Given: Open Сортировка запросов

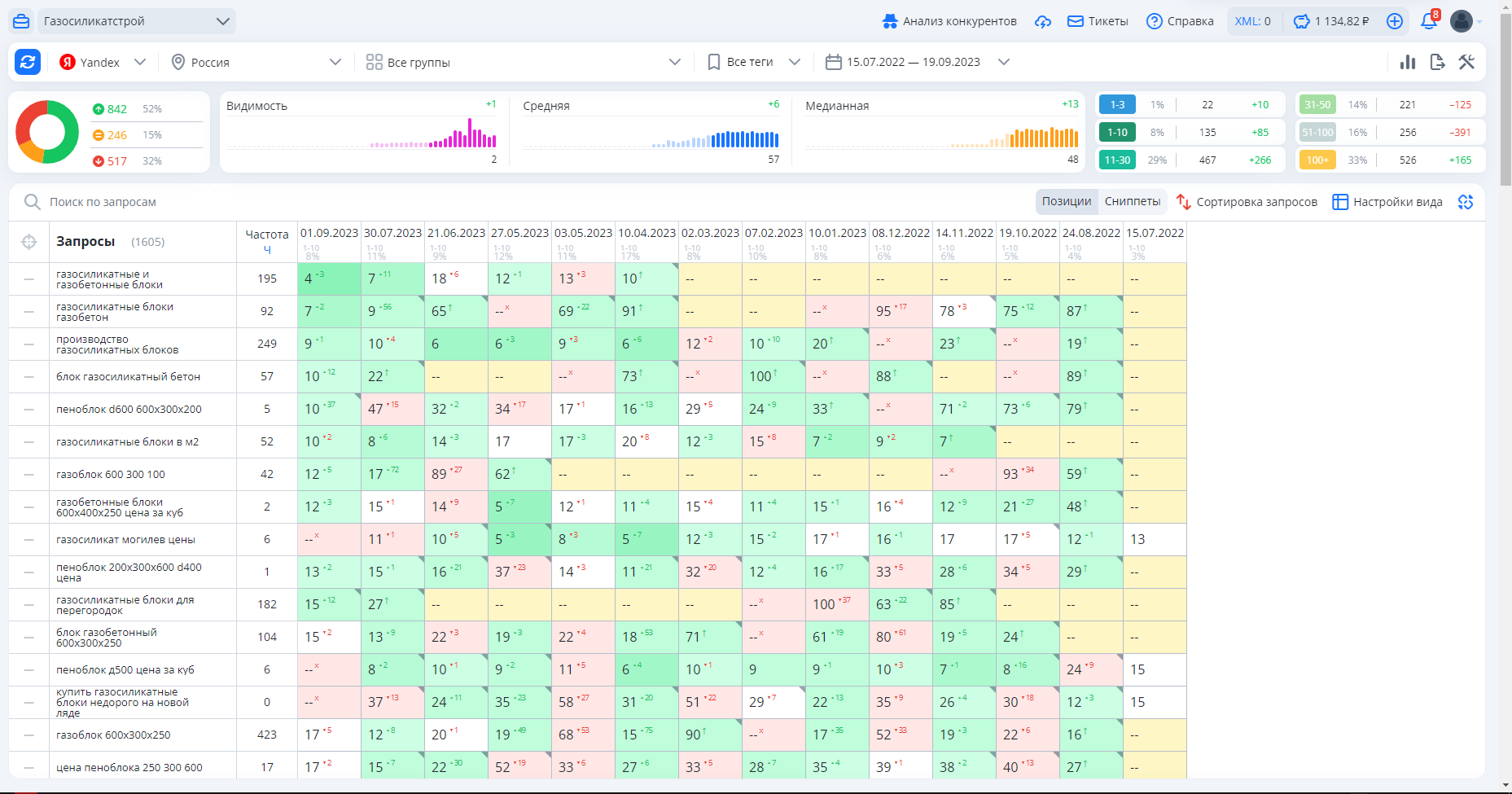Looking at the screenshot, I should point(1247,202).
